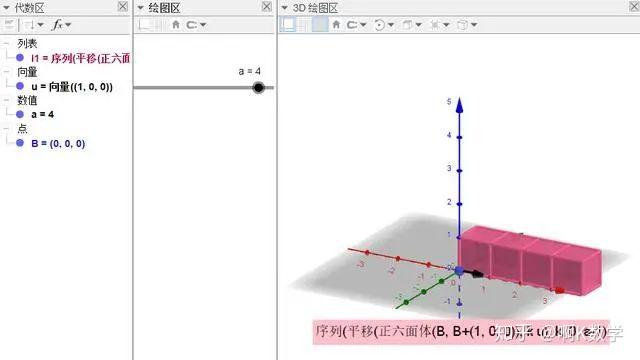Click home standard view in 3D toolbar
Image resolution: width=640 pixels, height=360 pixels.
coord(336,25)
